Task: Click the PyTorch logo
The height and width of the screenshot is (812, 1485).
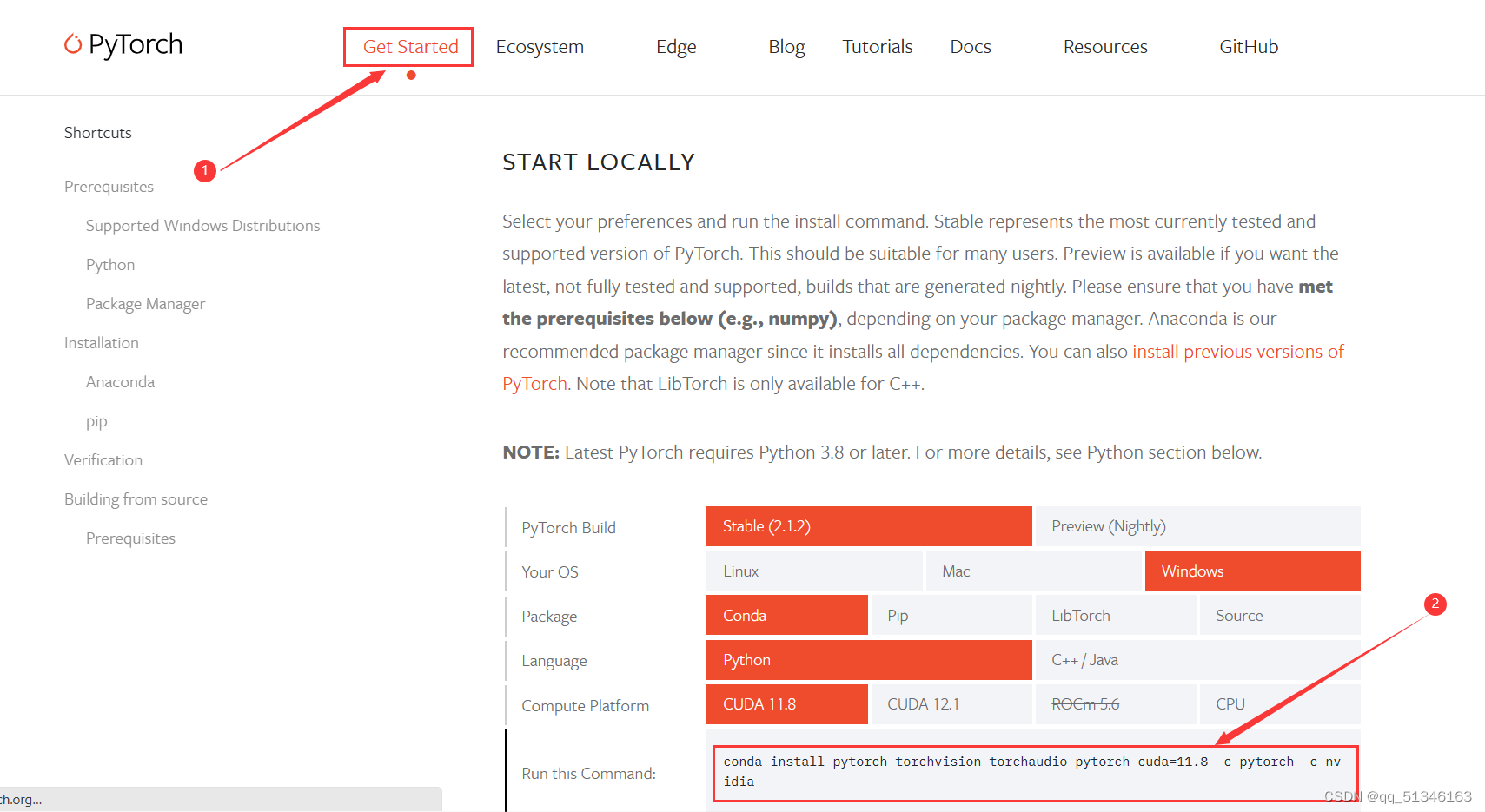Action: 123,44
